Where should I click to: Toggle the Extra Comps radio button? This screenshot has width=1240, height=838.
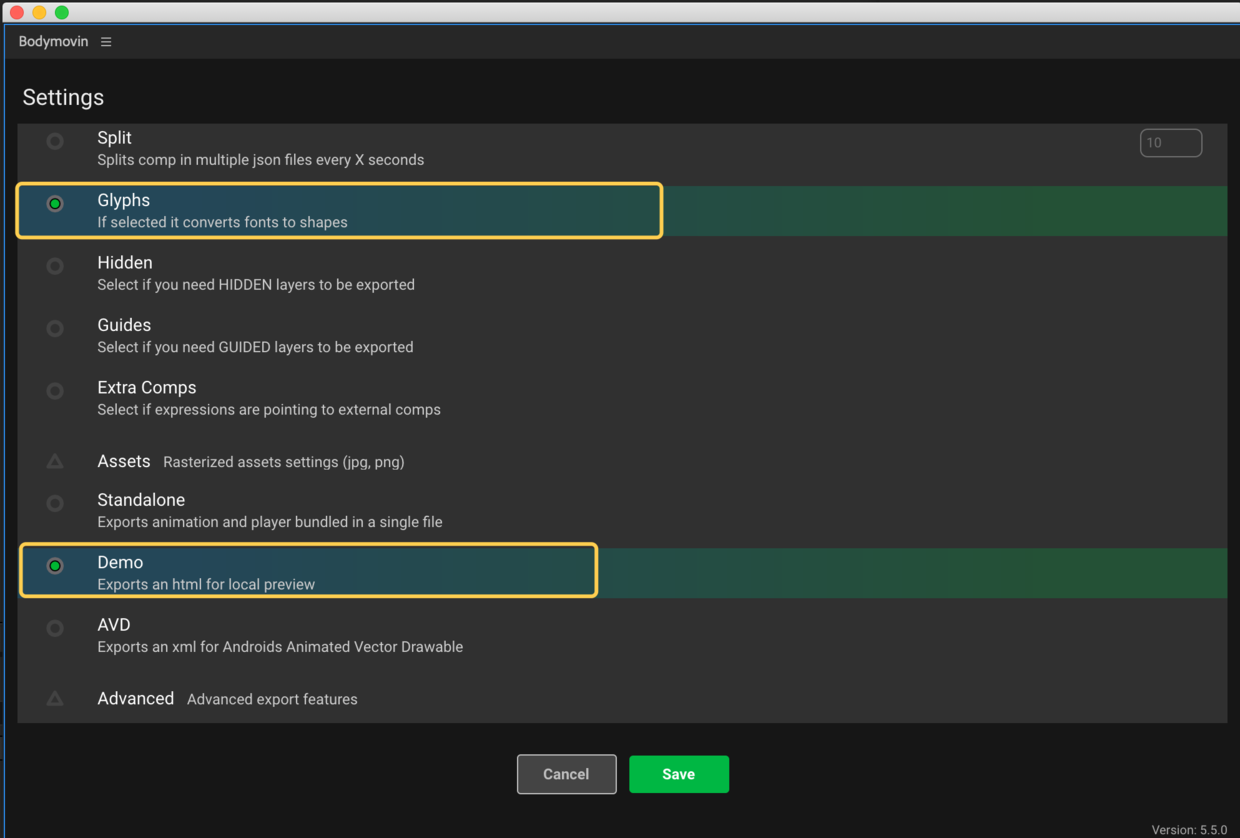click(55, 391)
